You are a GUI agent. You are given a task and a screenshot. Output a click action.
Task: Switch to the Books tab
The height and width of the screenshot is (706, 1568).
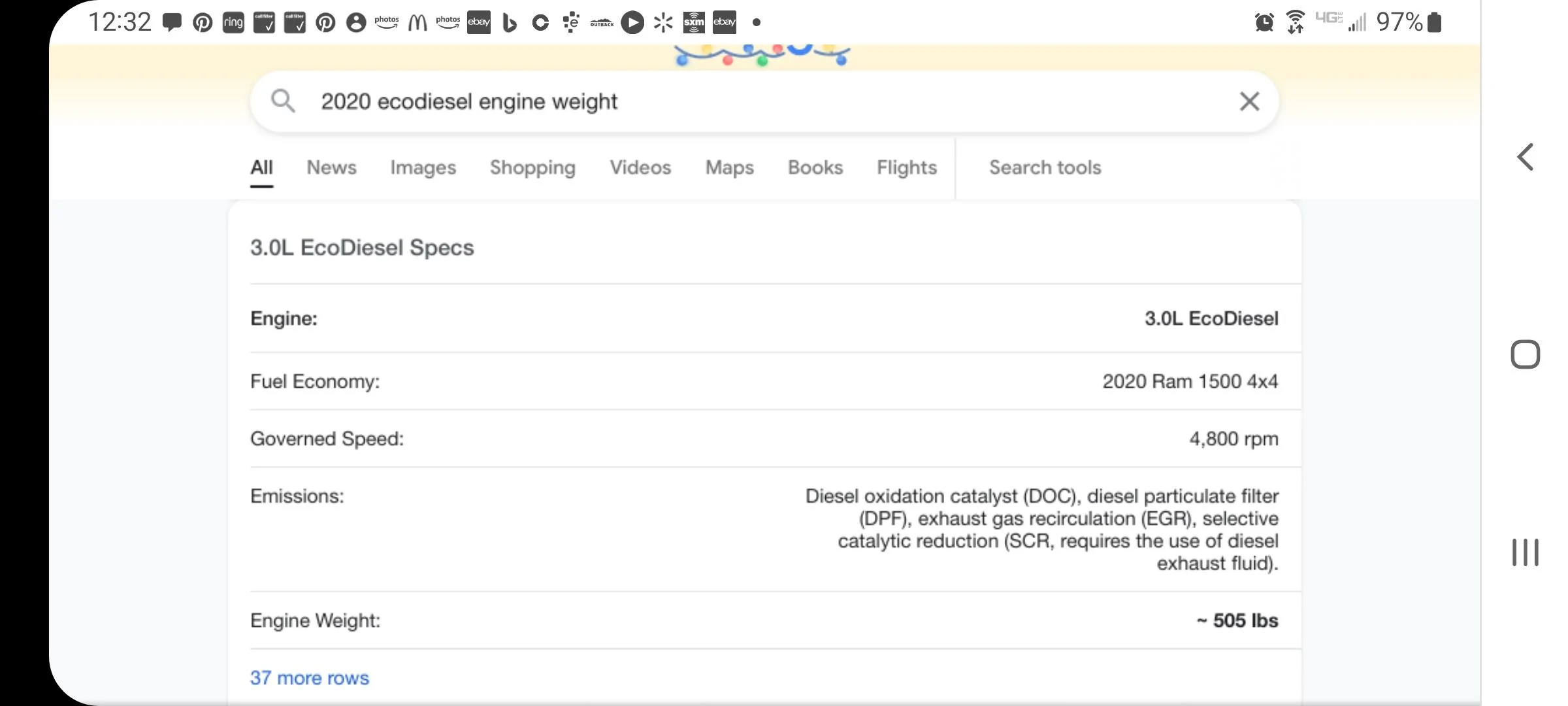click(815, 167)
